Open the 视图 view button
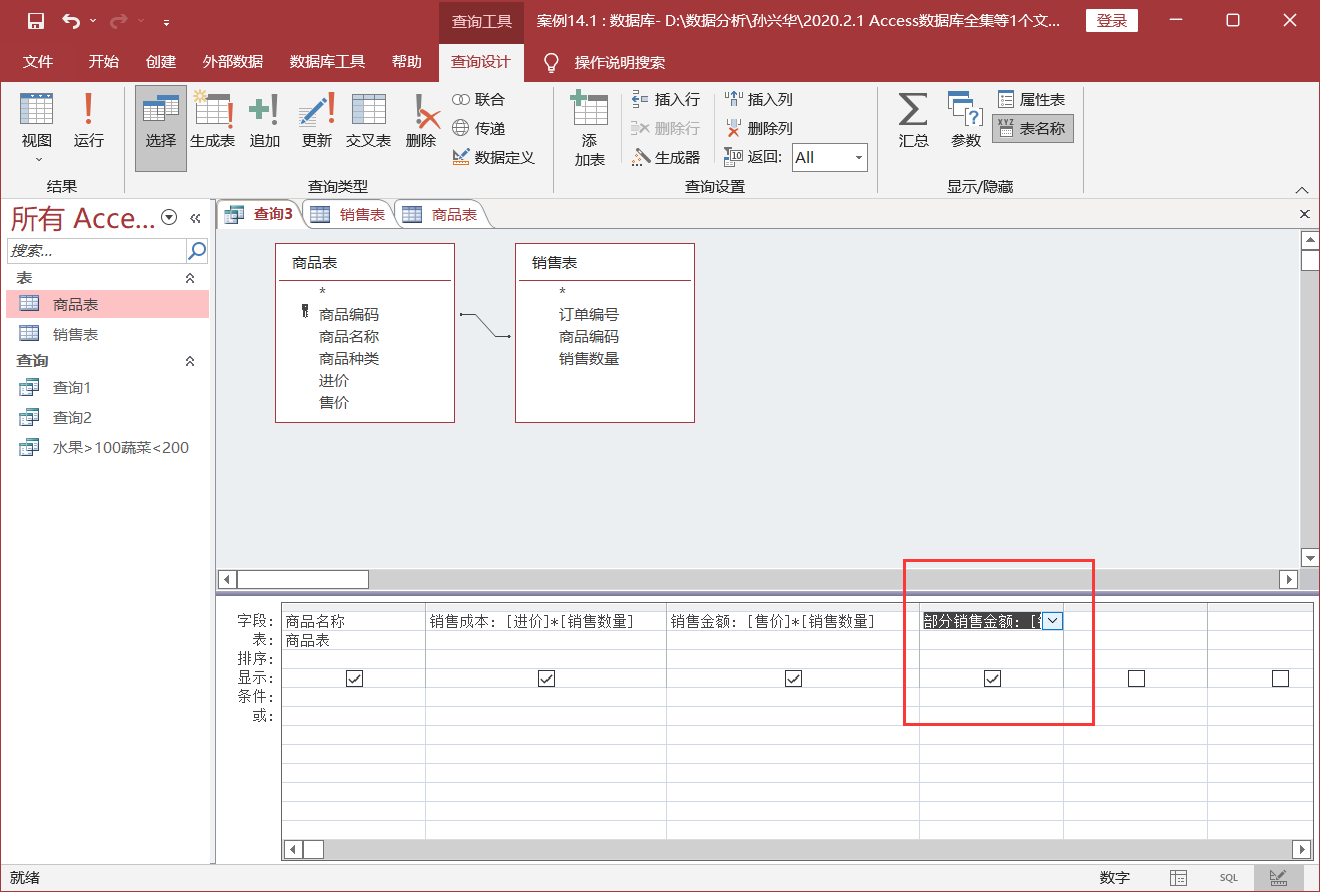 point(37,128)
